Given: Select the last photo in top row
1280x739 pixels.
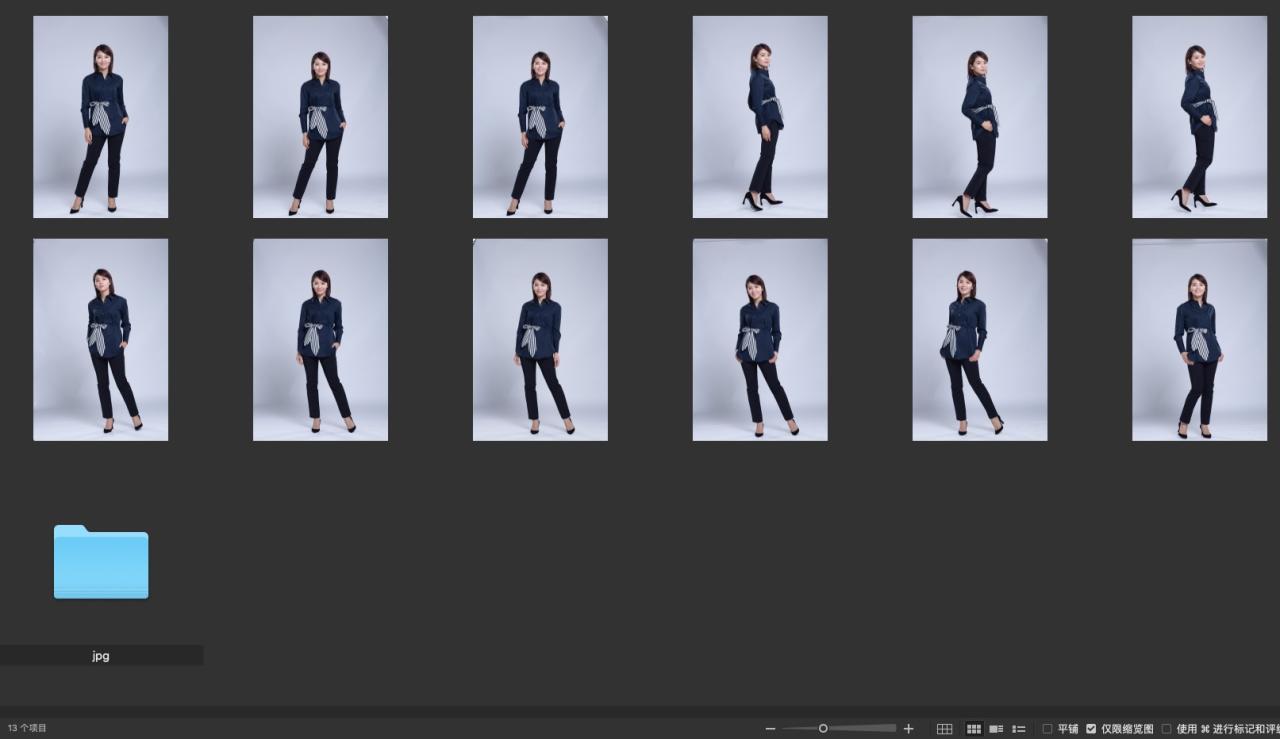Looking at the screenshot, I should coord(1199,117).
